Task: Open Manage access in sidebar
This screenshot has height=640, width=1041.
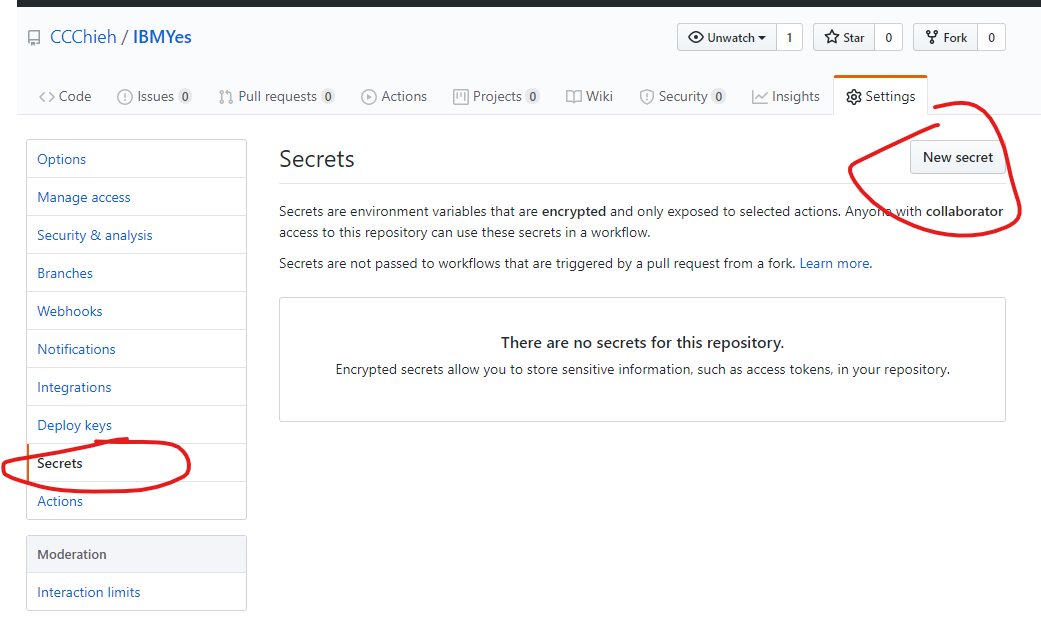Action: click(x=136, y=197)
